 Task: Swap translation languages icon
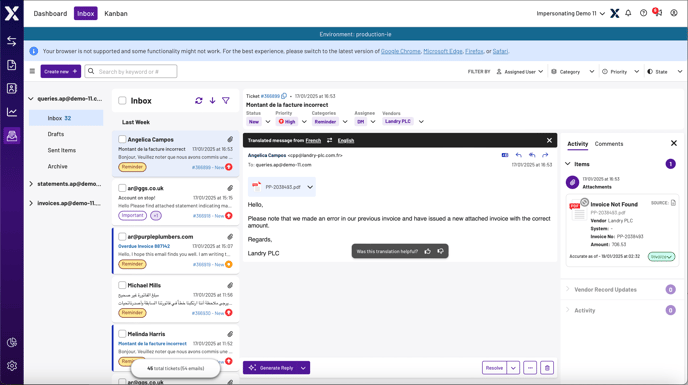click(x=330, y=140)
